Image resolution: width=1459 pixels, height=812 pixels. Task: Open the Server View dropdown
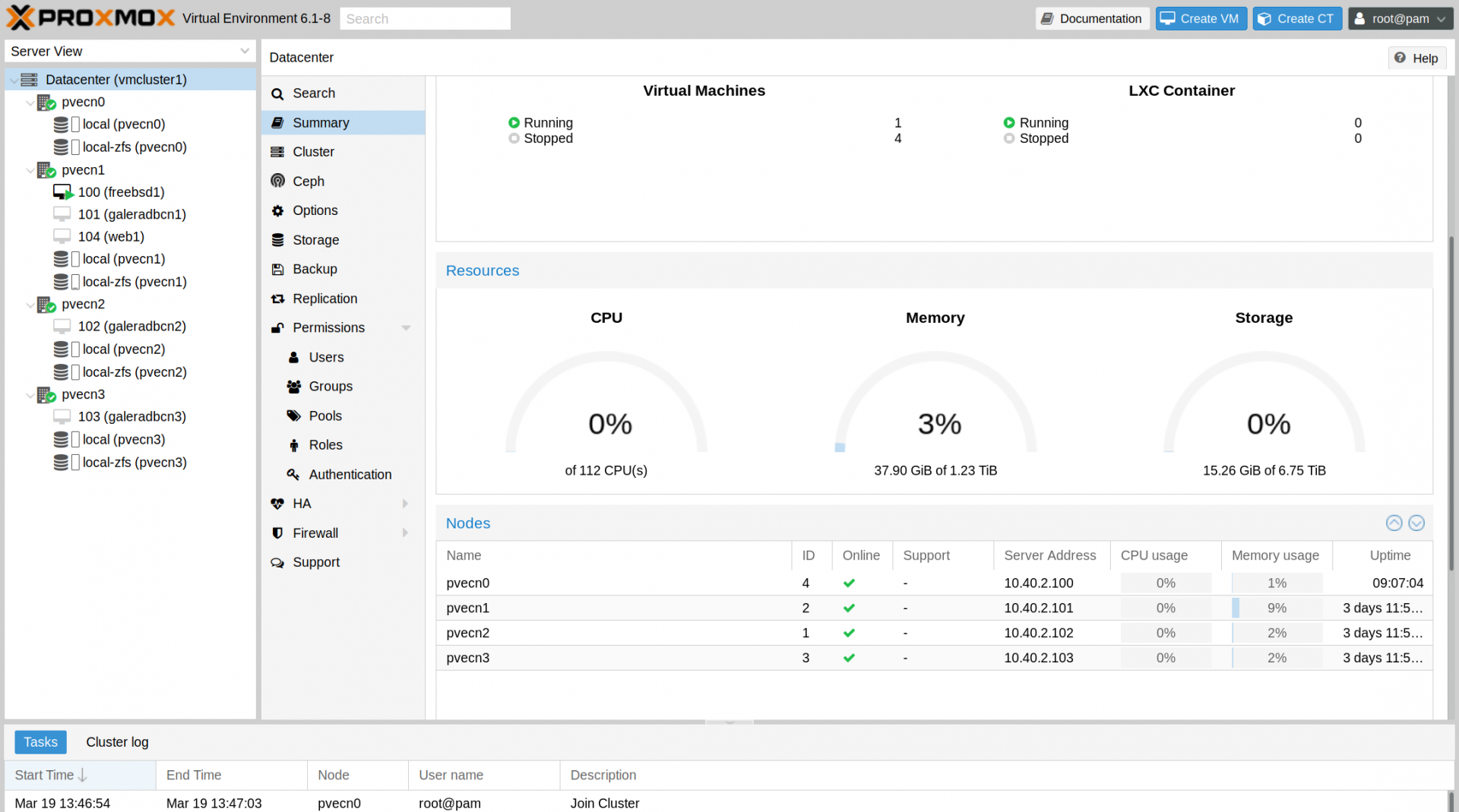[x=245, y=51]
